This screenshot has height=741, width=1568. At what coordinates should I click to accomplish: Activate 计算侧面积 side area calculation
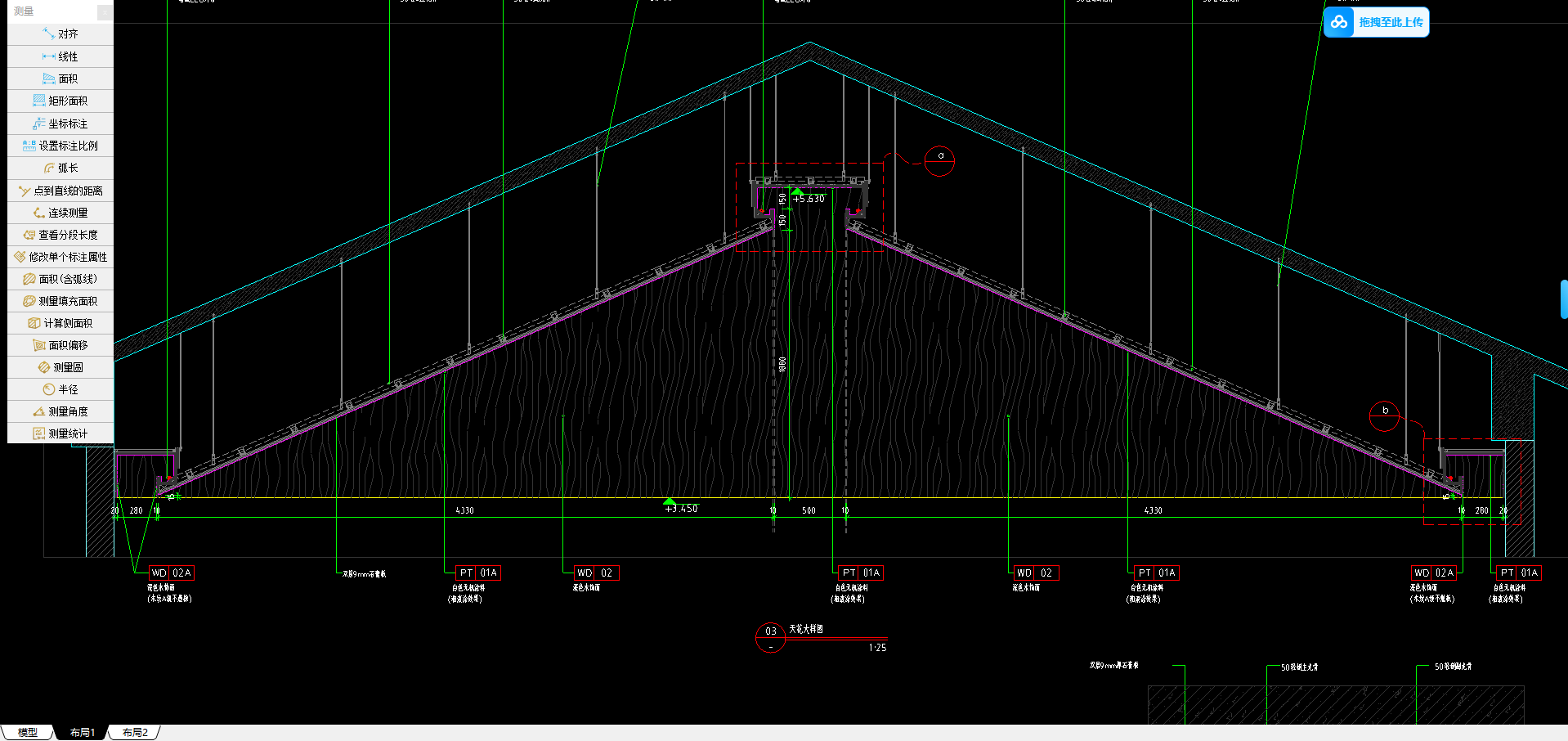[x=60, y=323]
